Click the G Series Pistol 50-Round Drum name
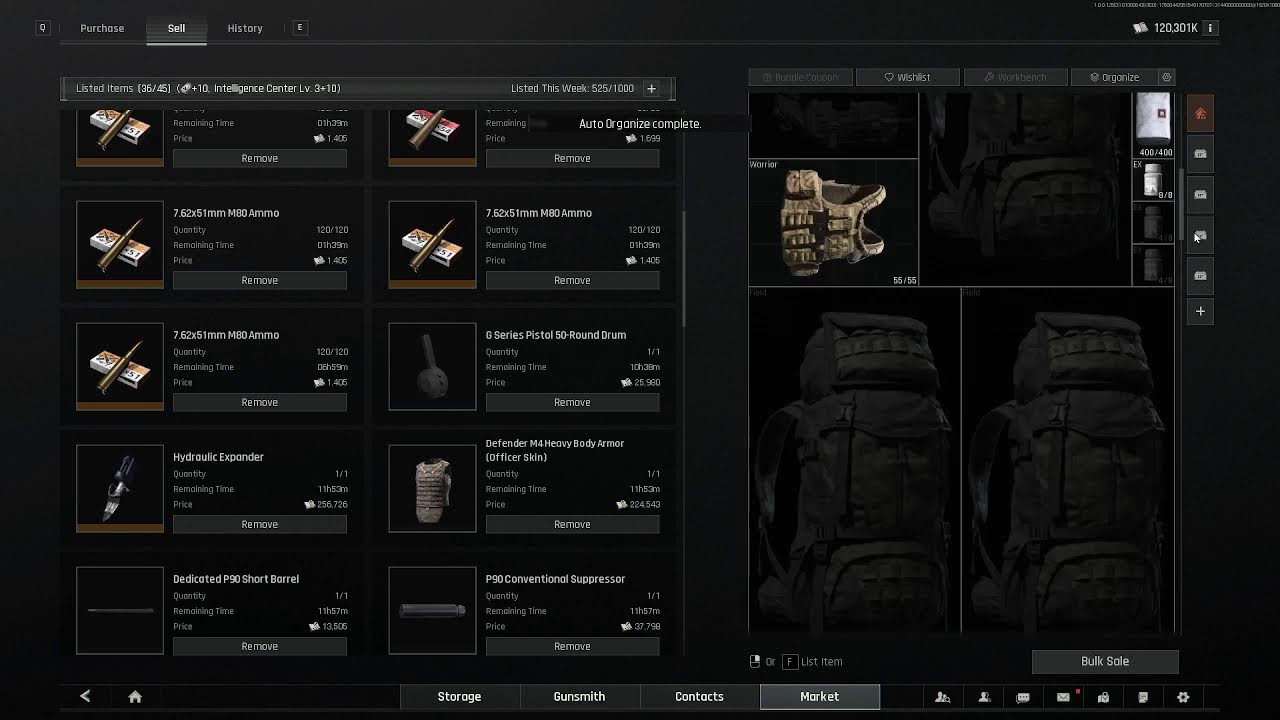This screenshot has width=1280, height=720. point(556,335)
